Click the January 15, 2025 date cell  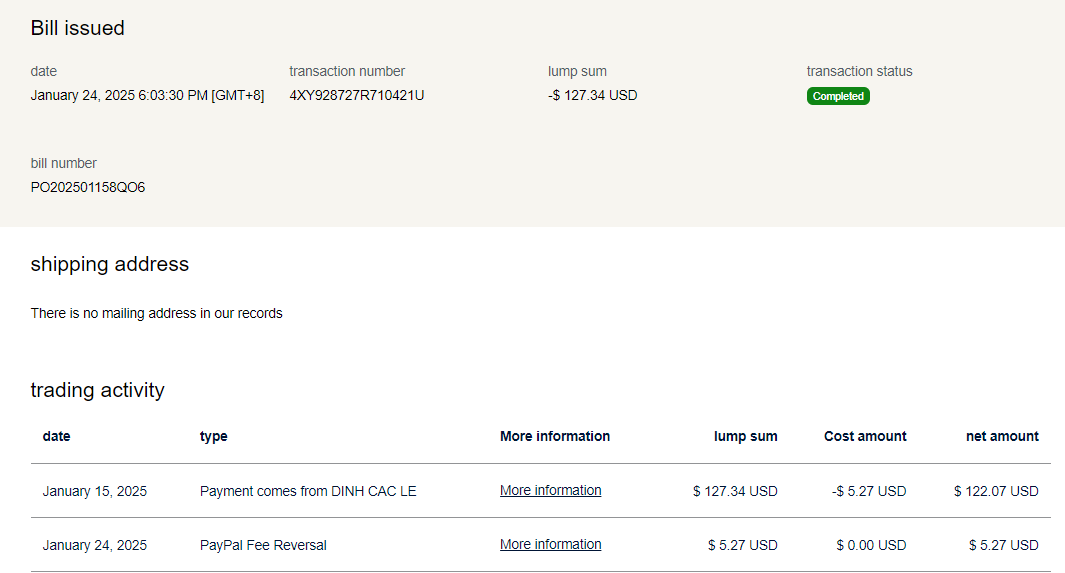(x=94, y=491)
